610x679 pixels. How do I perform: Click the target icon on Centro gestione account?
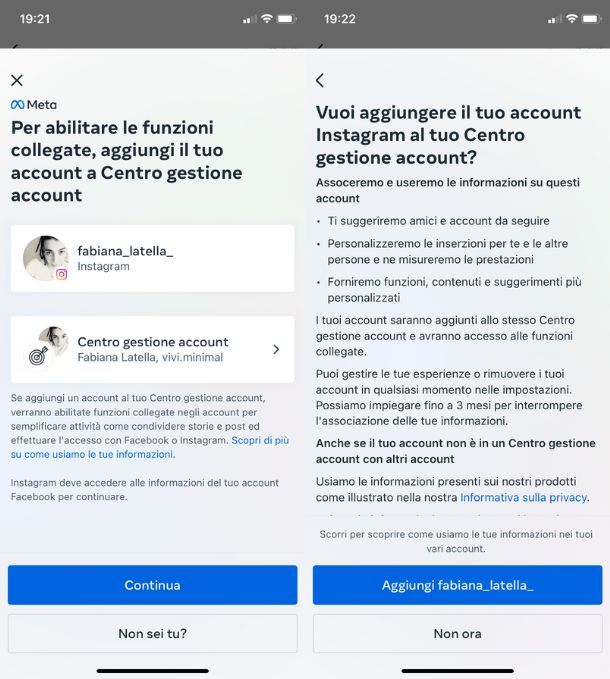(x=38, y=356)
